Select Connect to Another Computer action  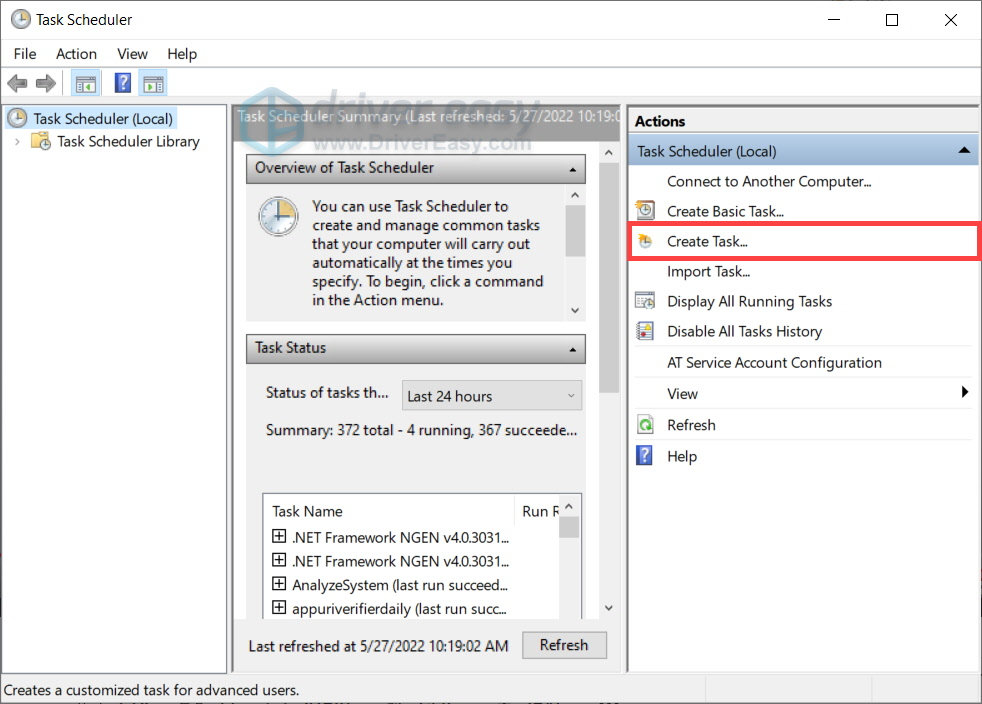click(x=769, y=181)
